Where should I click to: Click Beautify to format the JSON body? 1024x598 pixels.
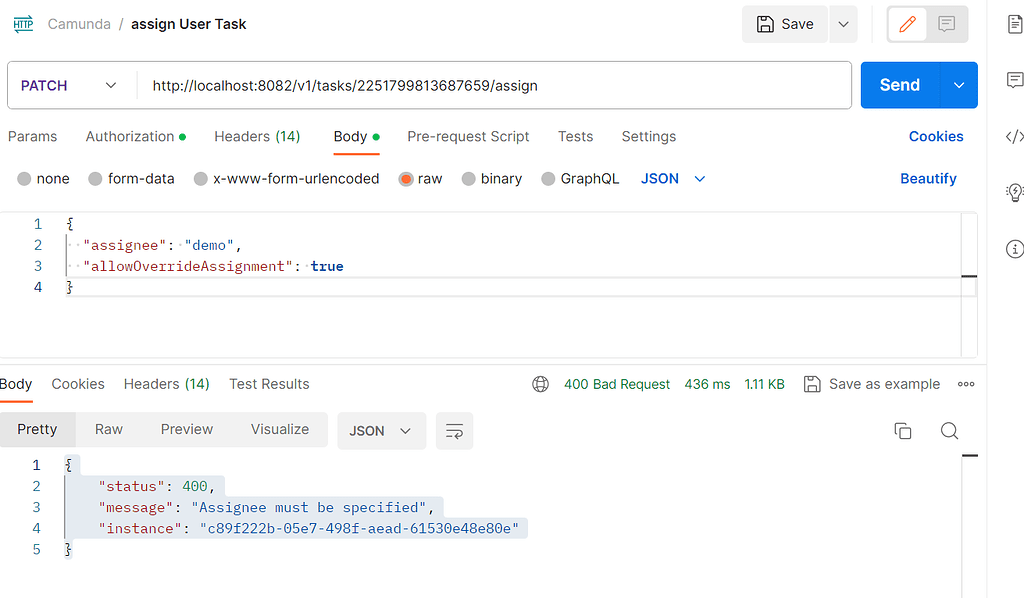(x=928, y=178)
